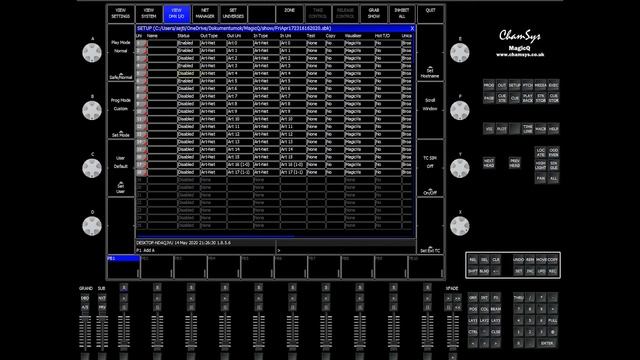The height and width of the screenshot is (360, 640).
Task: Select the View DMX I/O tab
Action: click(177, 13)
